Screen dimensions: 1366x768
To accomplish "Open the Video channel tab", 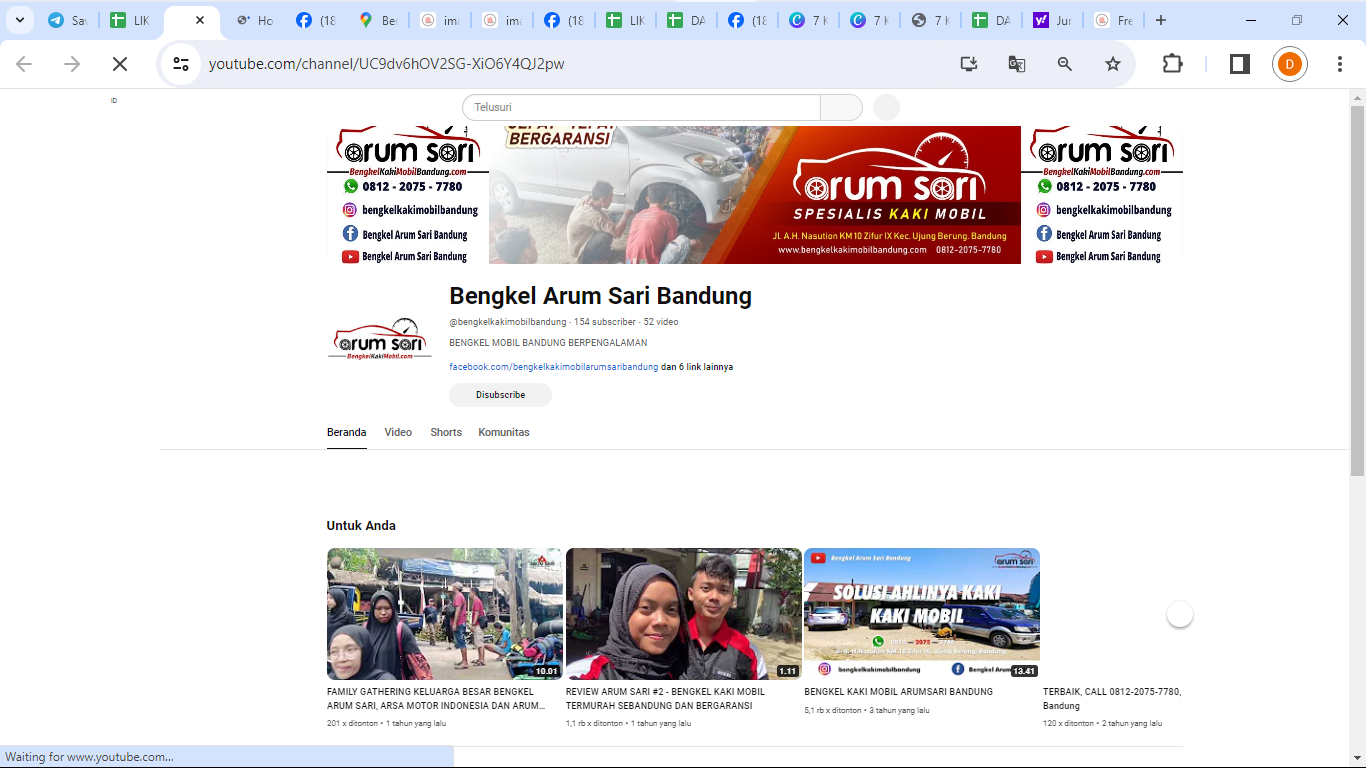I will pyautogui.click(x=398, y=432).
